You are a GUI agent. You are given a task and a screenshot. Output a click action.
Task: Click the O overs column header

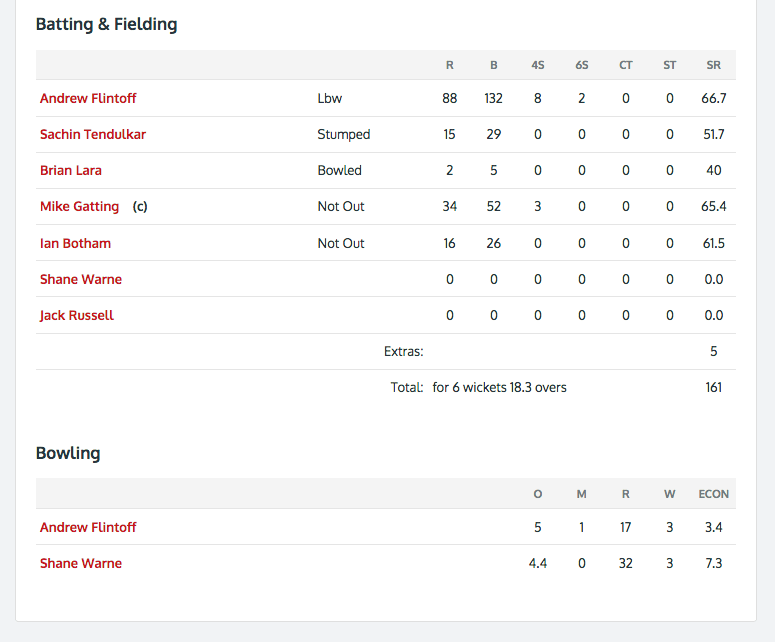click(538, 494)
